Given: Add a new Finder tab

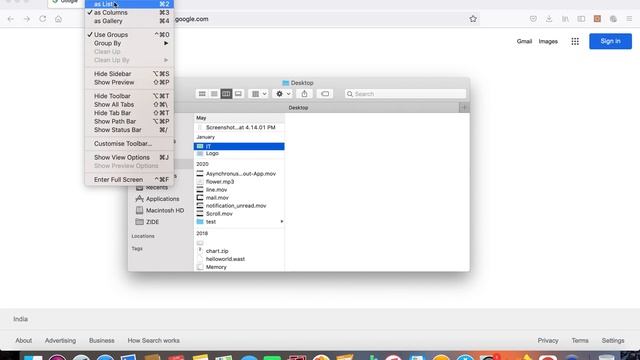Looking at the screenshot, I should click(x=464, y=108).
